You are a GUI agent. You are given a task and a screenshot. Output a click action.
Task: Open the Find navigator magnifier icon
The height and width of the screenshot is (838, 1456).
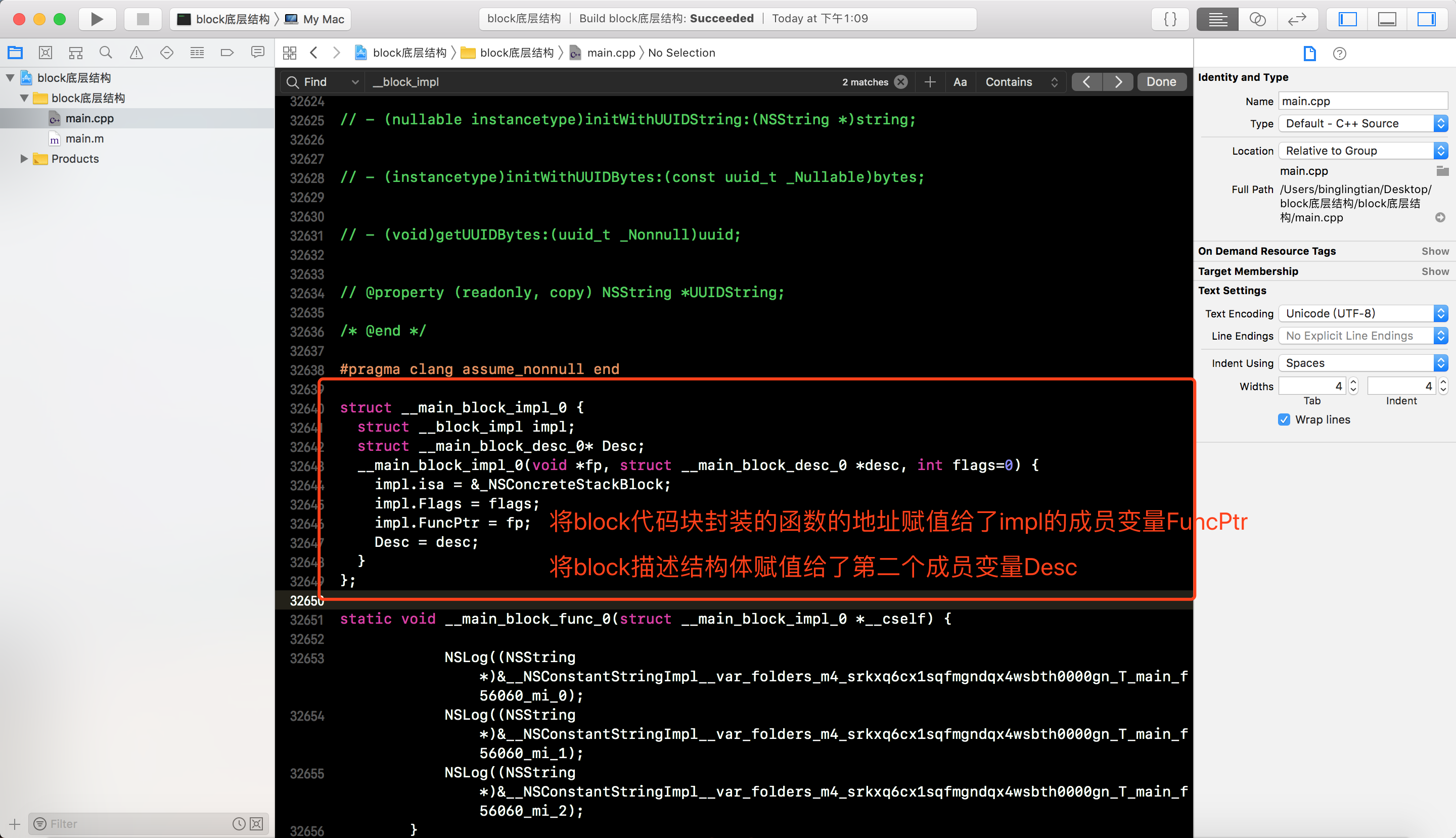[105, 53]
